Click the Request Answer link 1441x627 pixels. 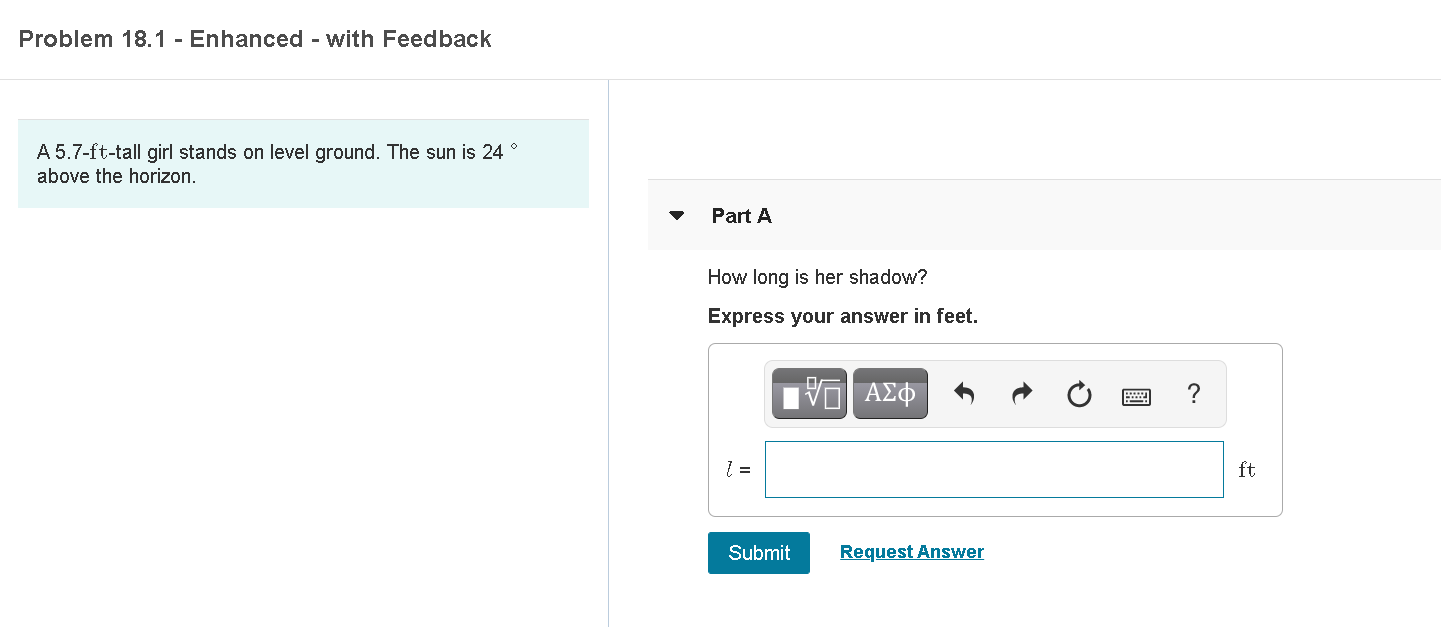[912, 552]
